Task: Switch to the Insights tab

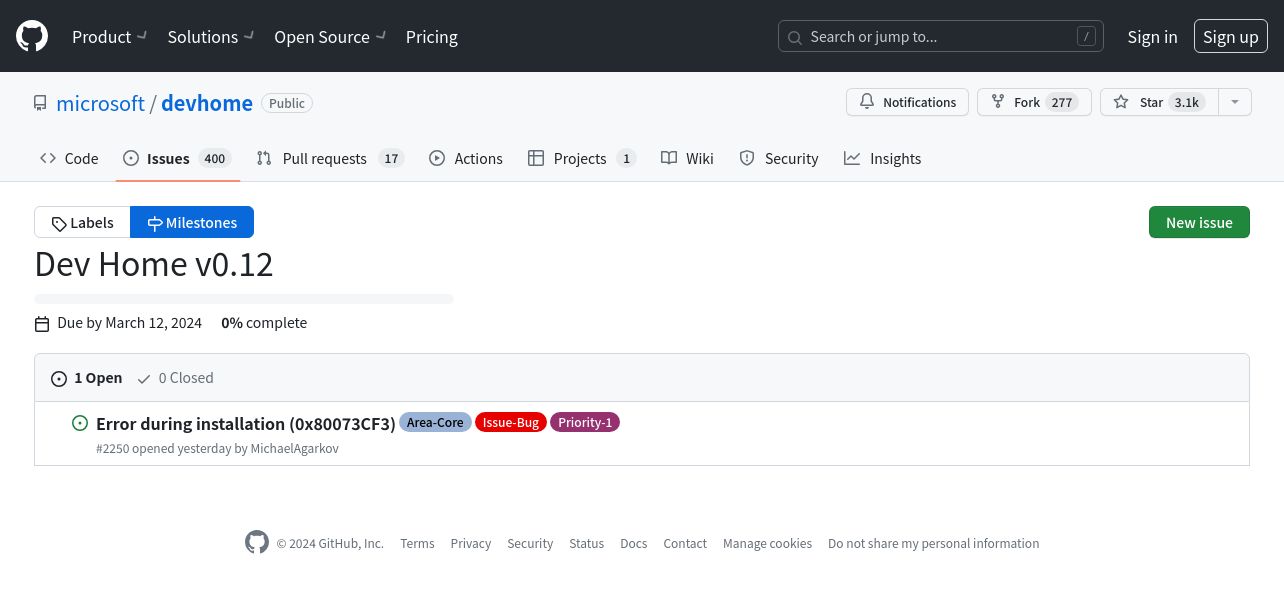Action: point(883,158)
